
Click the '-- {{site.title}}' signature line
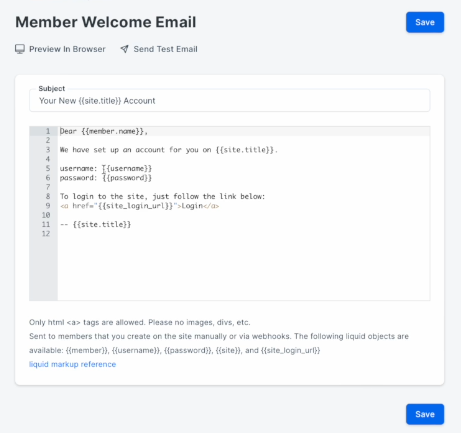click(95, 225)
